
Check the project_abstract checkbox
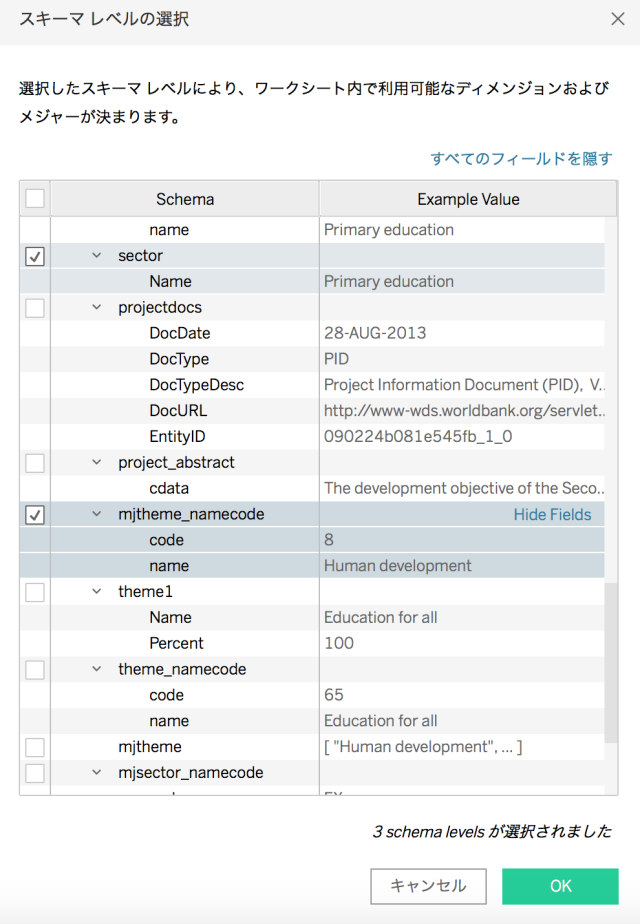click(35, 463)
